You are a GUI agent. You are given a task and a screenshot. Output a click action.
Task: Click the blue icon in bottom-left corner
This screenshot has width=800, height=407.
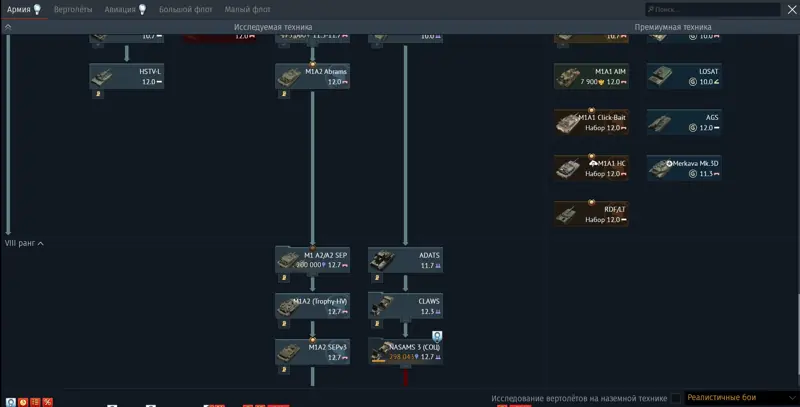point(11,402)
